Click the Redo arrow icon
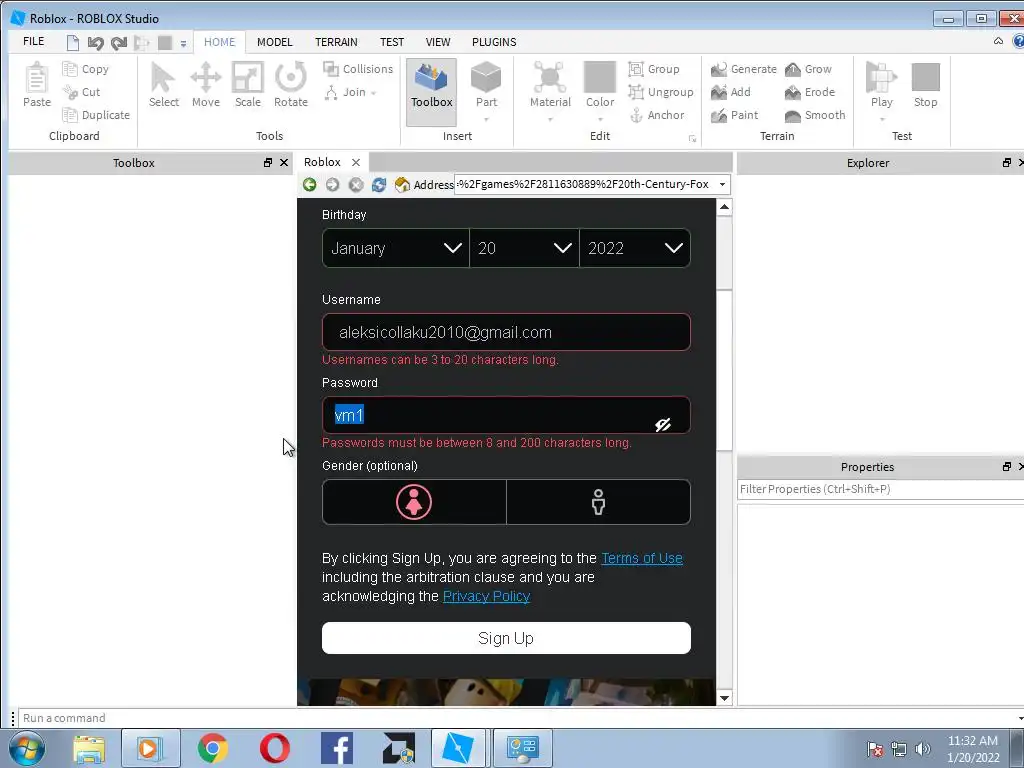1024x768 pixels. tap(118, 43)
